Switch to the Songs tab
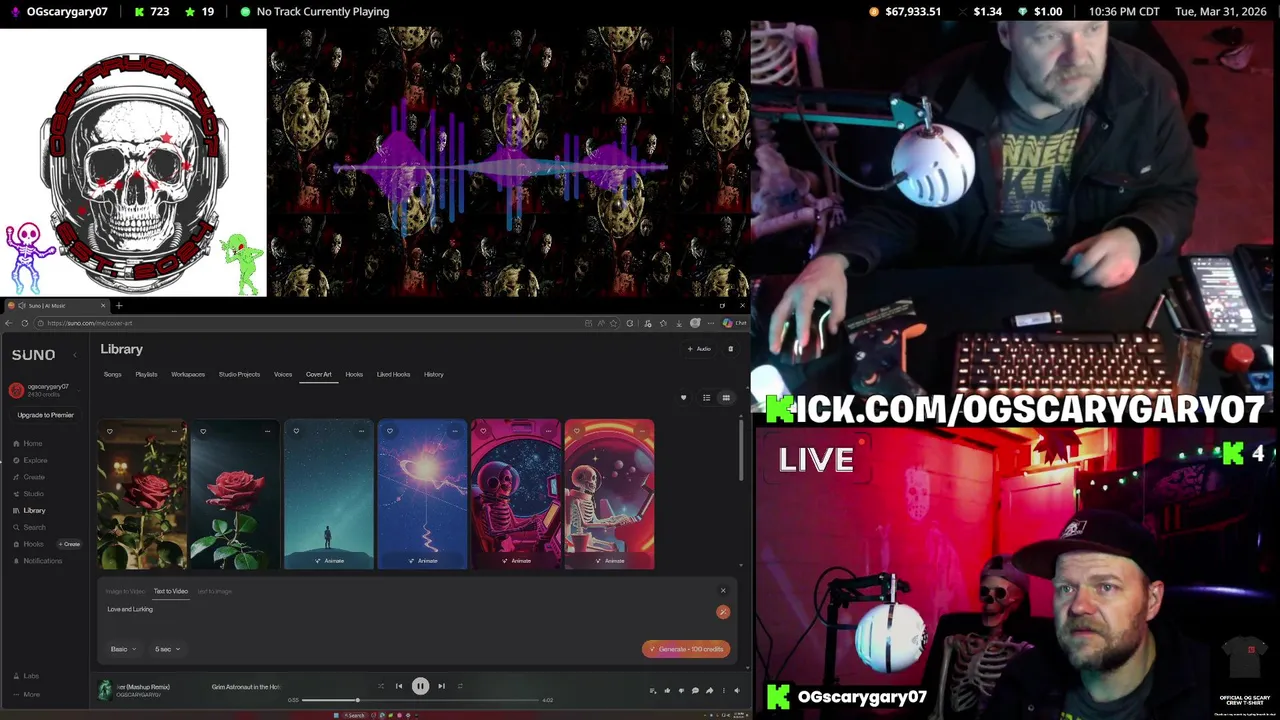Screen dimensions: 1280x720 (x=112, y=374)
